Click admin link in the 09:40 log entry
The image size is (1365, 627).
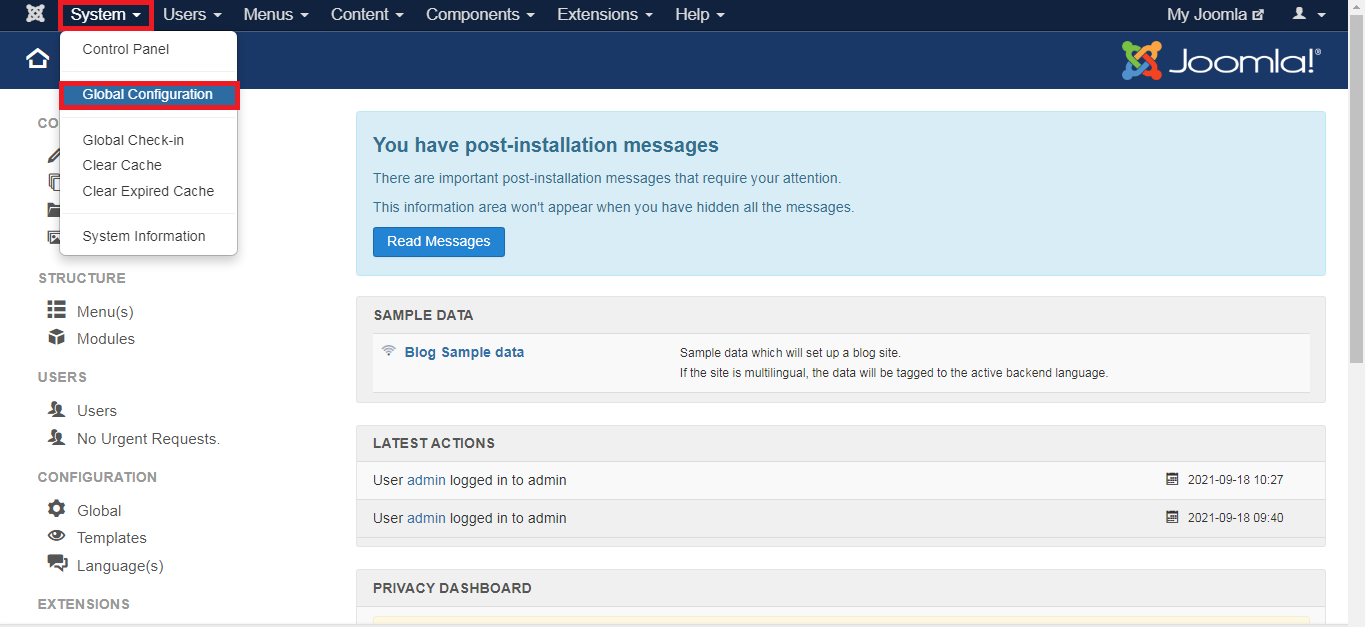(426, 518)
